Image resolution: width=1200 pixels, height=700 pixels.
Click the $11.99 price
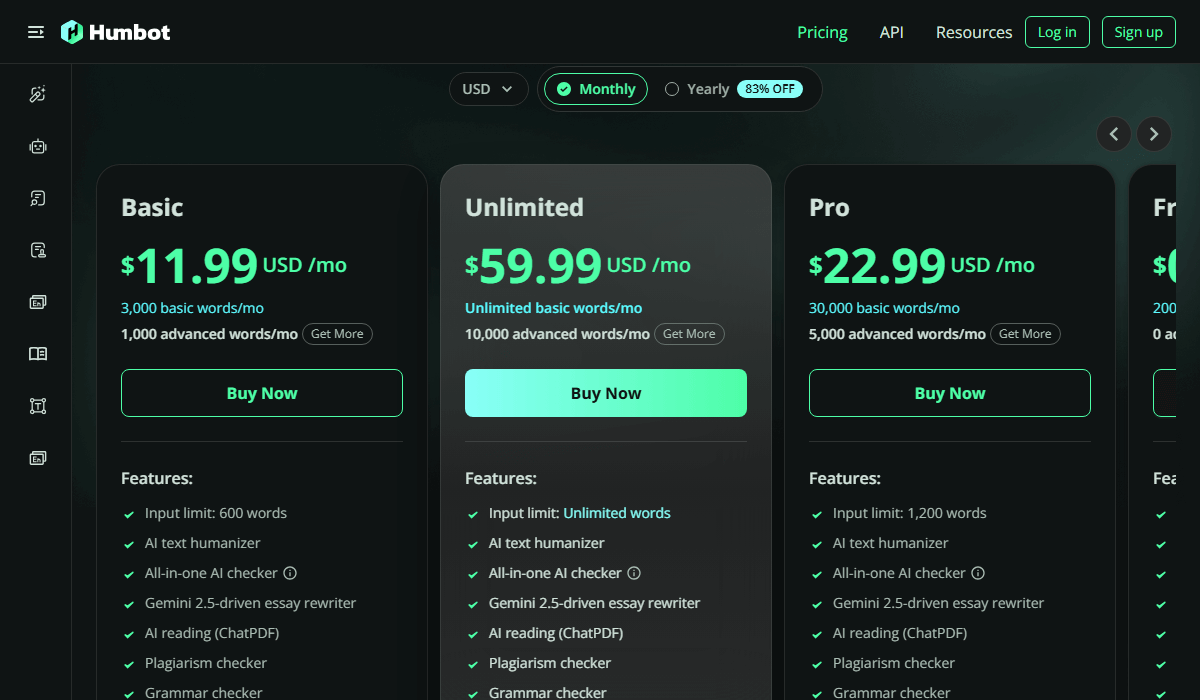[190, 266]
